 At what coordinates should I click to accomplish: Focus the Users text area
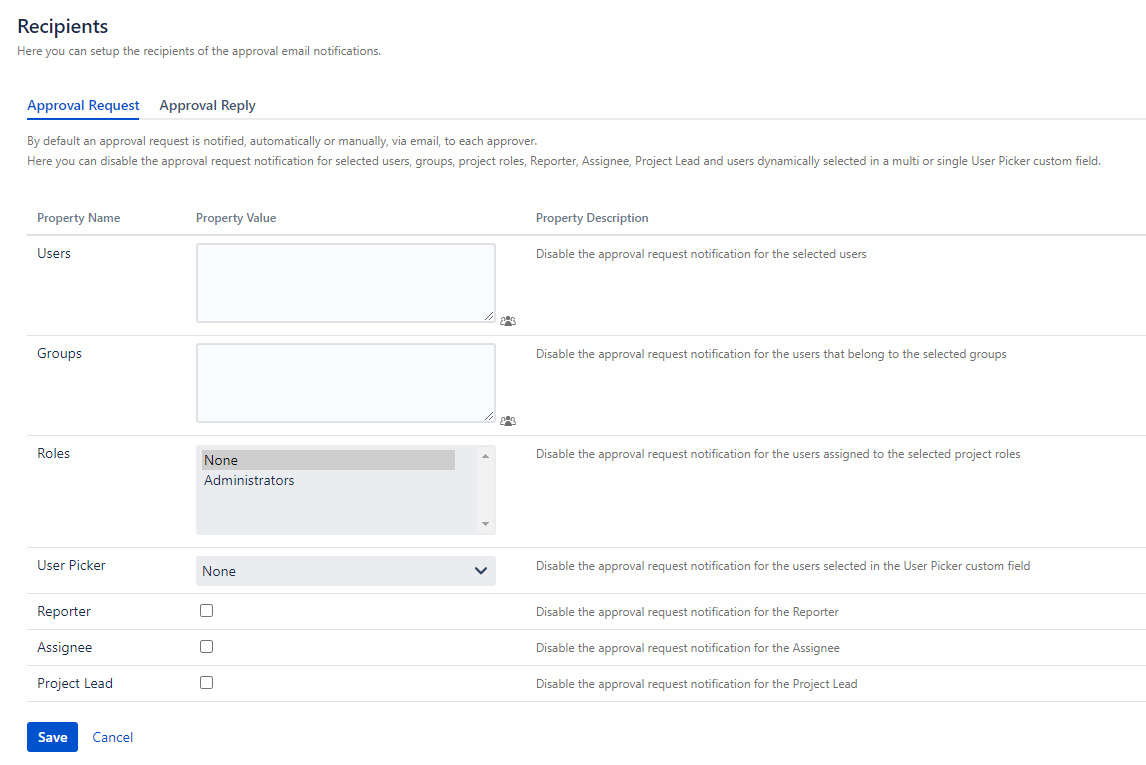(345, 282)
